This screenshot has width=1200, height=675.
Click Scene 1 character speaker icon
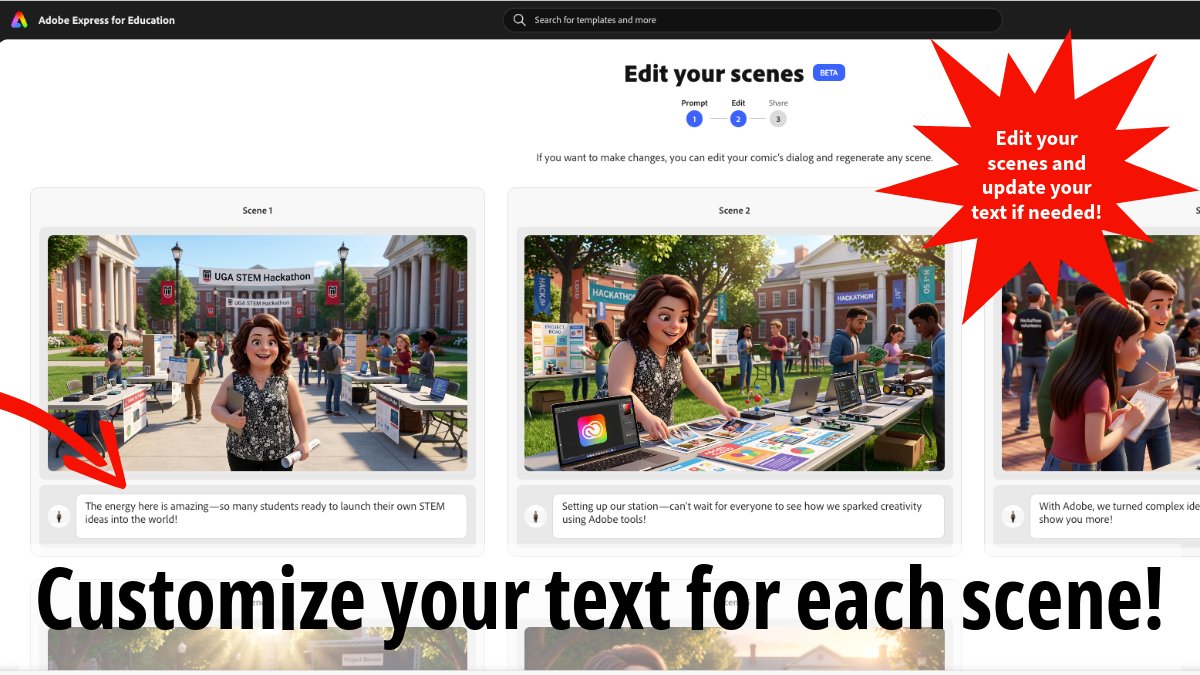(x=59, y=517)
